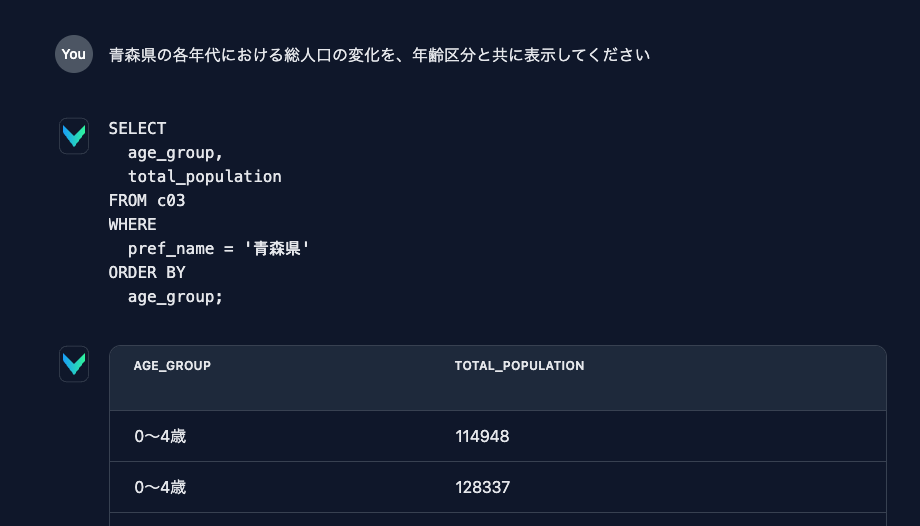Click the pref_name condition text
Viewport: 920px width, 526px height.
[x=171, y=249]
